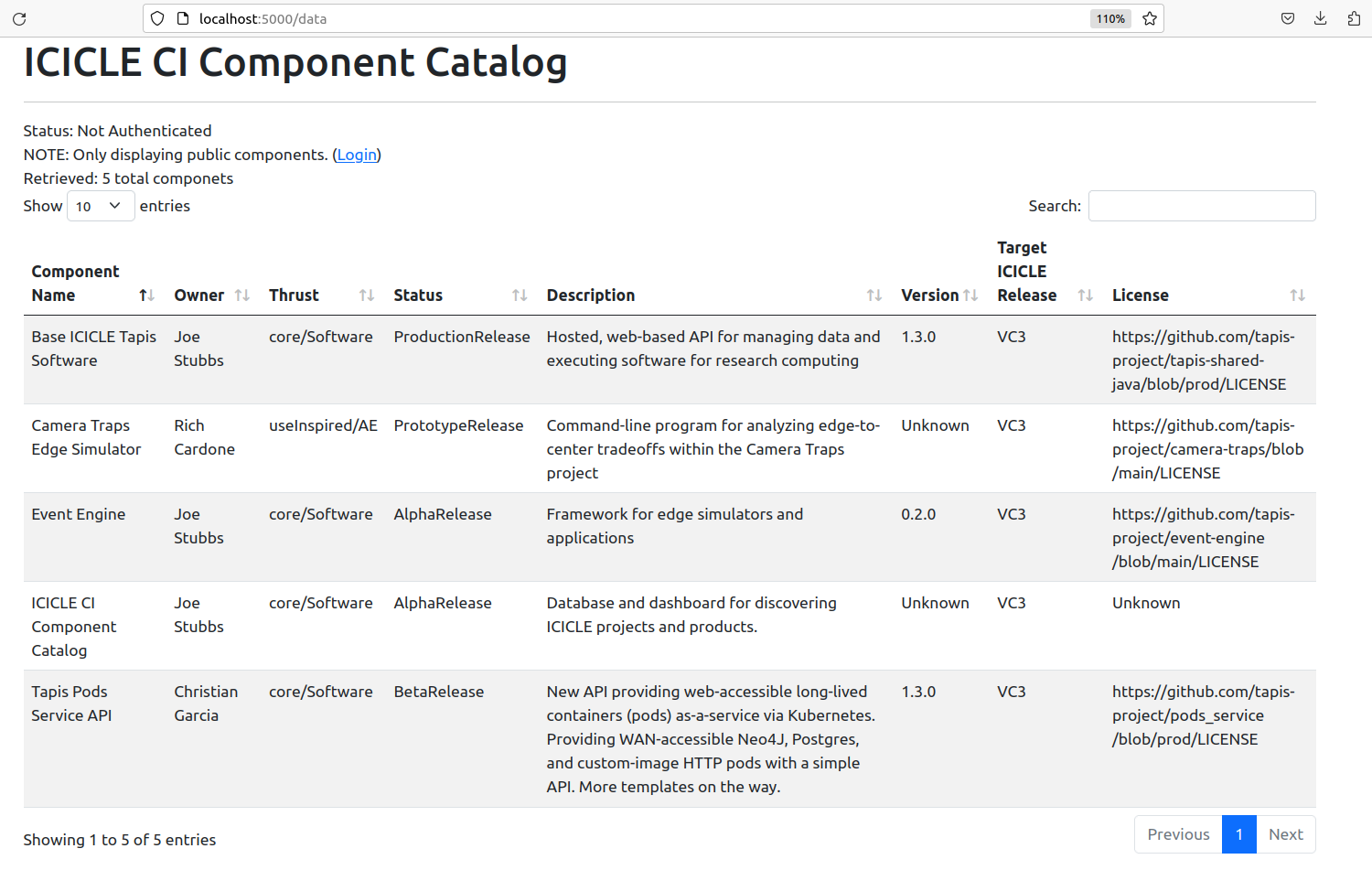Click the event-engine LICENSE URL
Image resolution: width=1372 pixels, height=870 pixels.
point(1204,538)
